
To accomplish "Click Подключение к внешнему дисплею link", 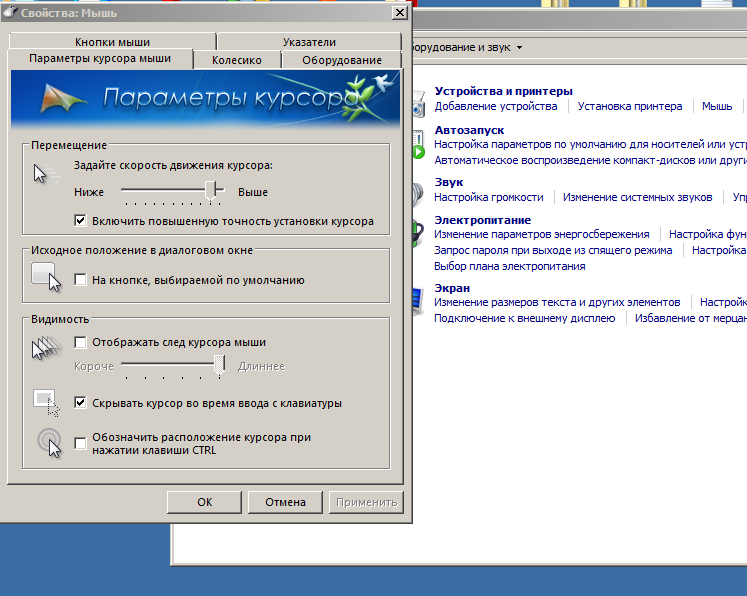I will tap(525, 318).
